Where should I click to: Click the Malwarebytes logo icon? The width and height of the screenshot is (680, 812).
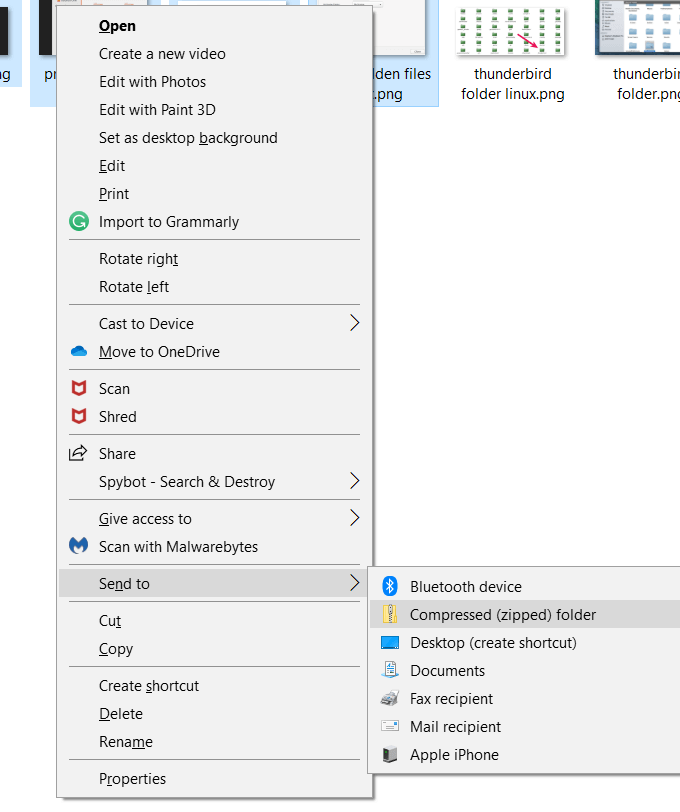79,546
